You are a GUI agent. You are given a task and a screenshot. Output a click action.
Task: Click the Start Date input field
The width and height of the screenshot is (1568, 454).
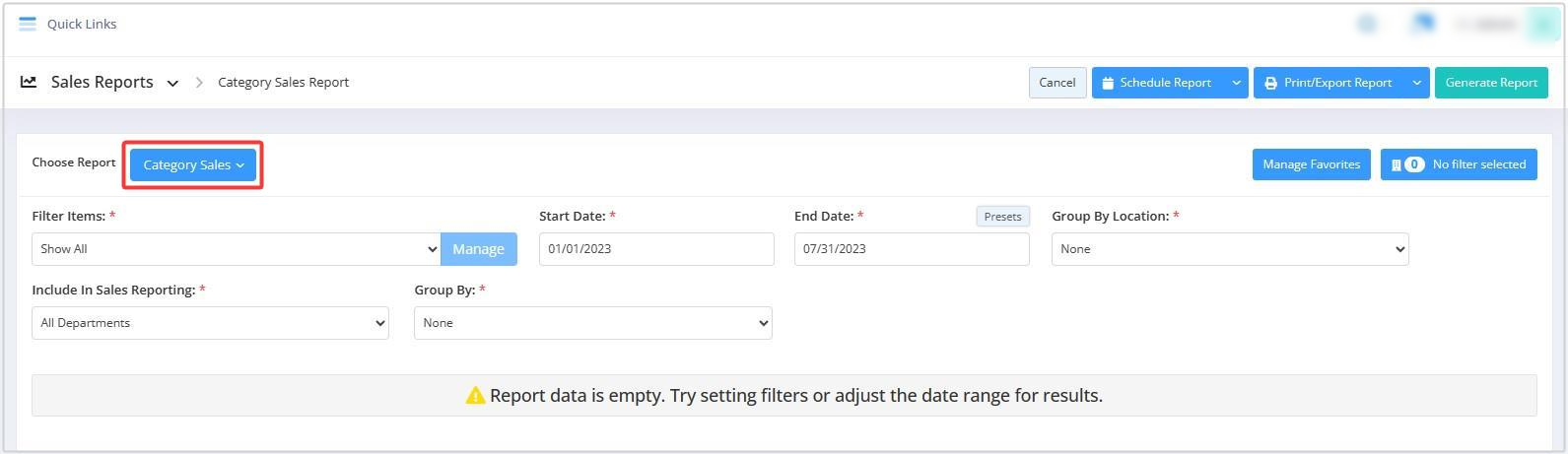656,249
